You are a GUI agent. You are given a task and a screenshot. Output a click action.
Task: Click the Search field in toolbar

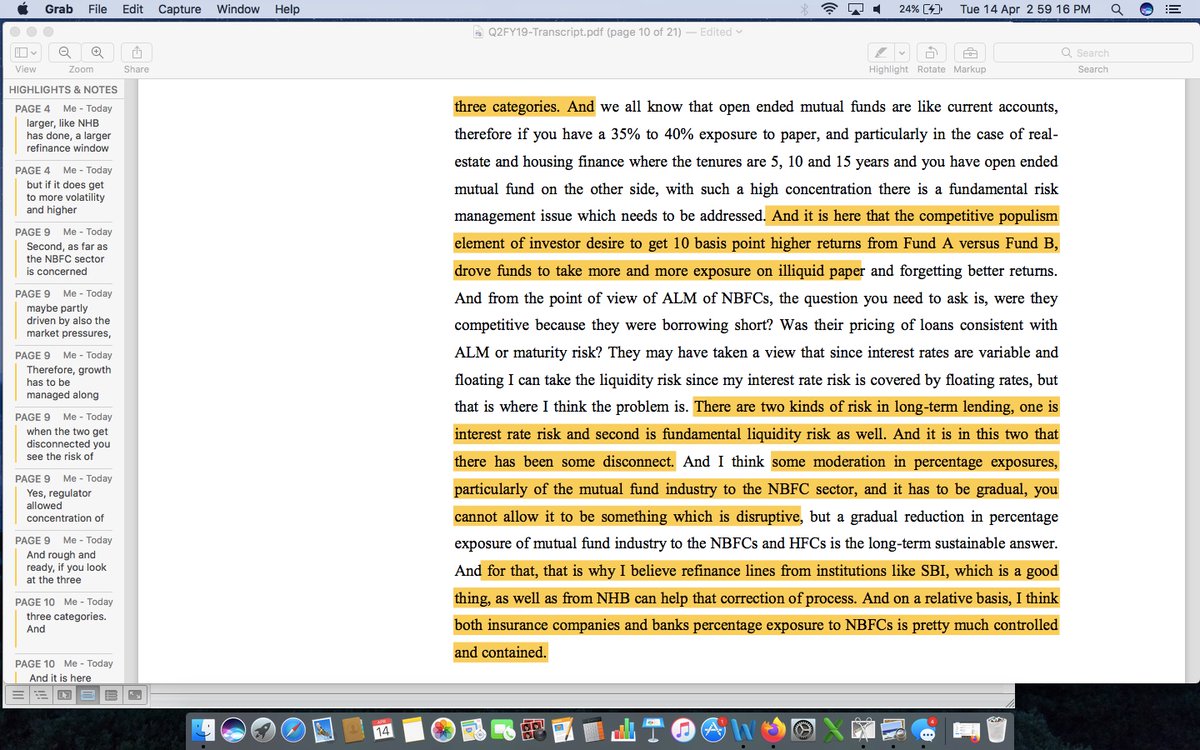pyautogui.click(x=1092, y=53)
